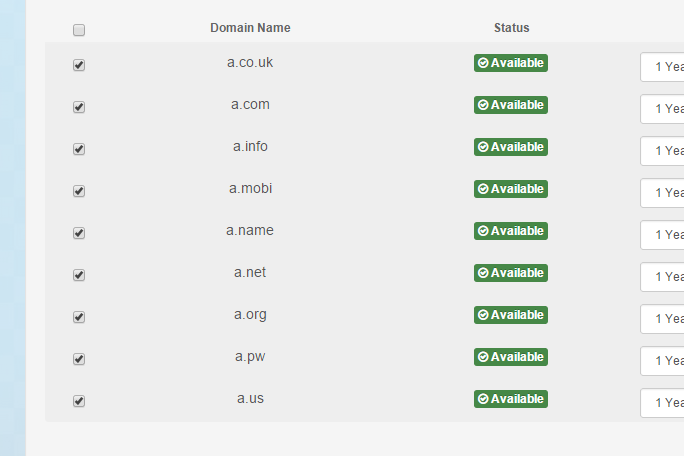
Task: Click the Domain Name column header
Action: click(x=250, y=28)
